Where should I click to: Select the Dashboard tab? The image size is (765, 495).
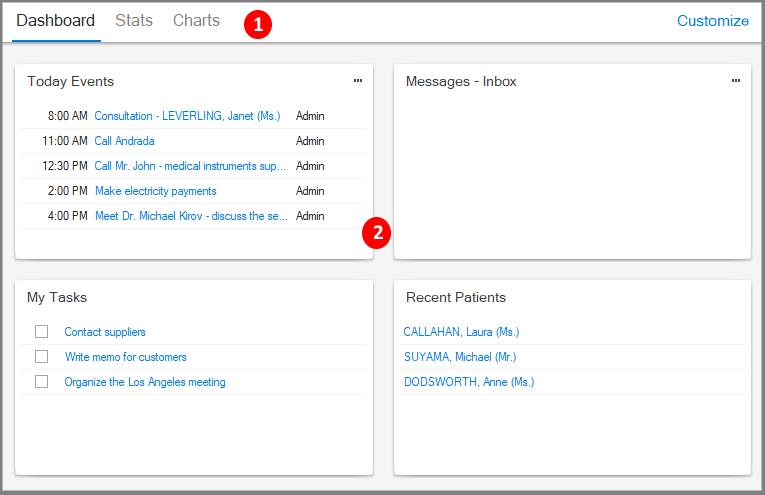(x=56, y=21)
